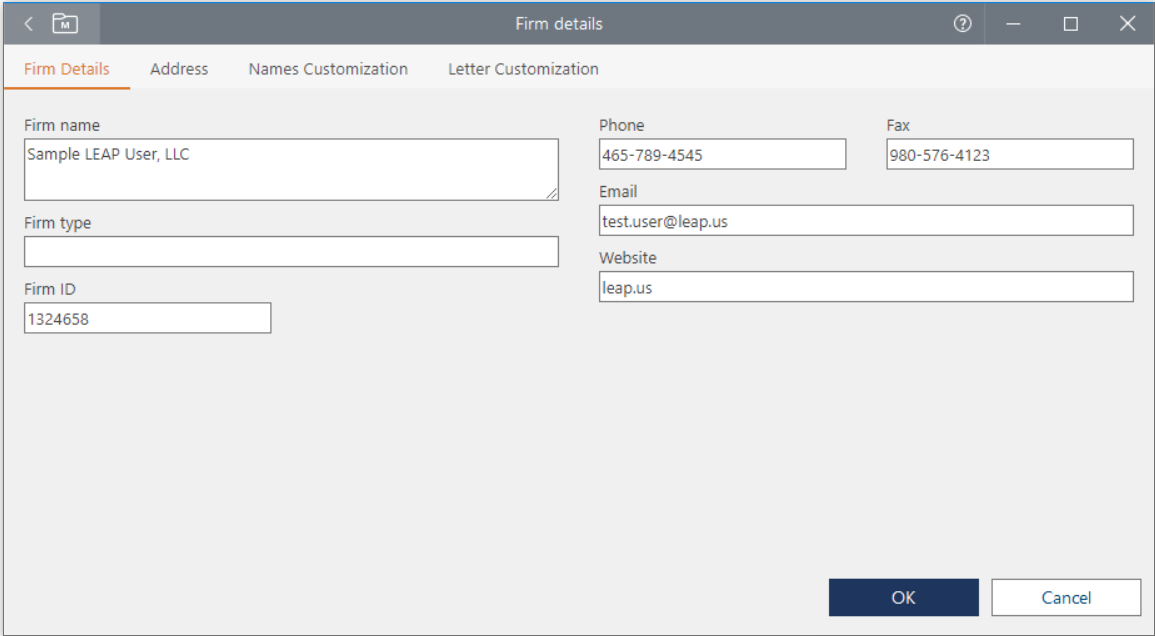Click the Fax number field
1155x636 pixels.
pyautogui.click(x=1009, y=154)
